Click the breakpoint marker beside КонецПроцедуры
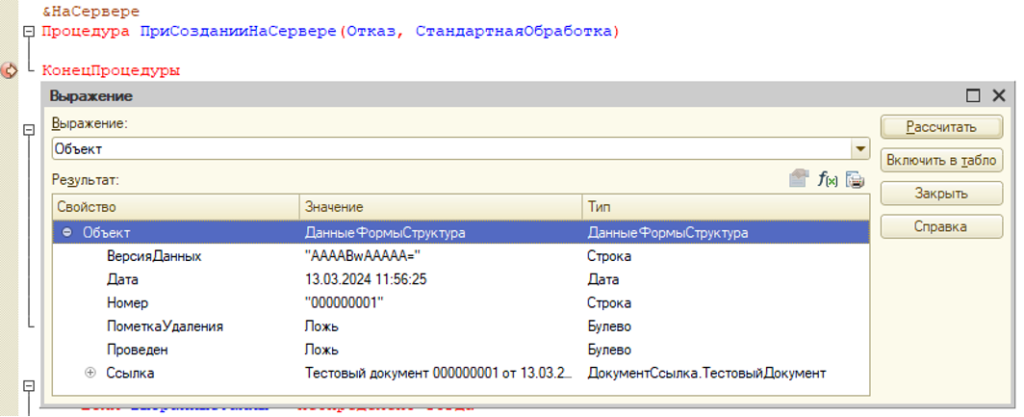The image size is (1024, 417). click(x=10, y=71)
